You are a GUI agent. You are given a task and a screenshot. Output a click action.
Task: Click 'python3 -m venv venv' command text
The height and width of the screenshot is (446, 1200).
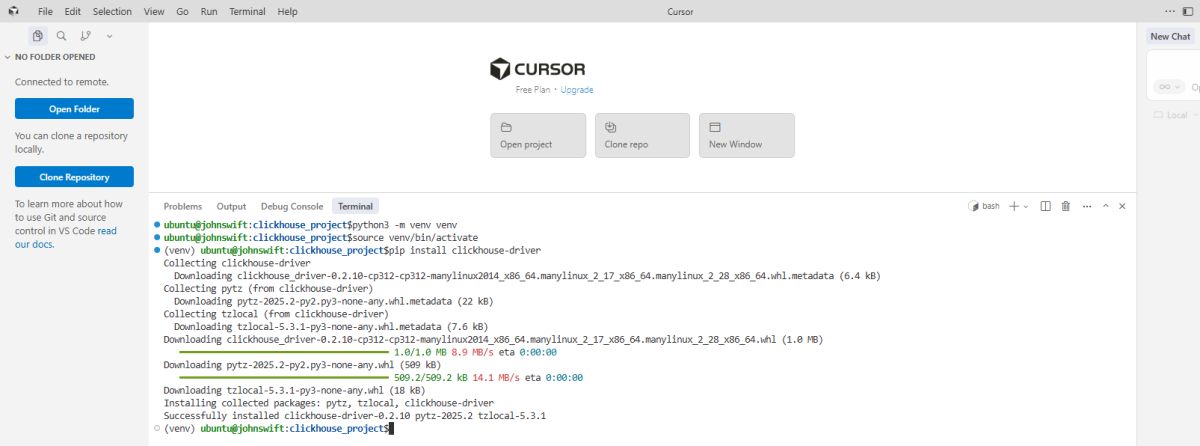click(403, 225)
